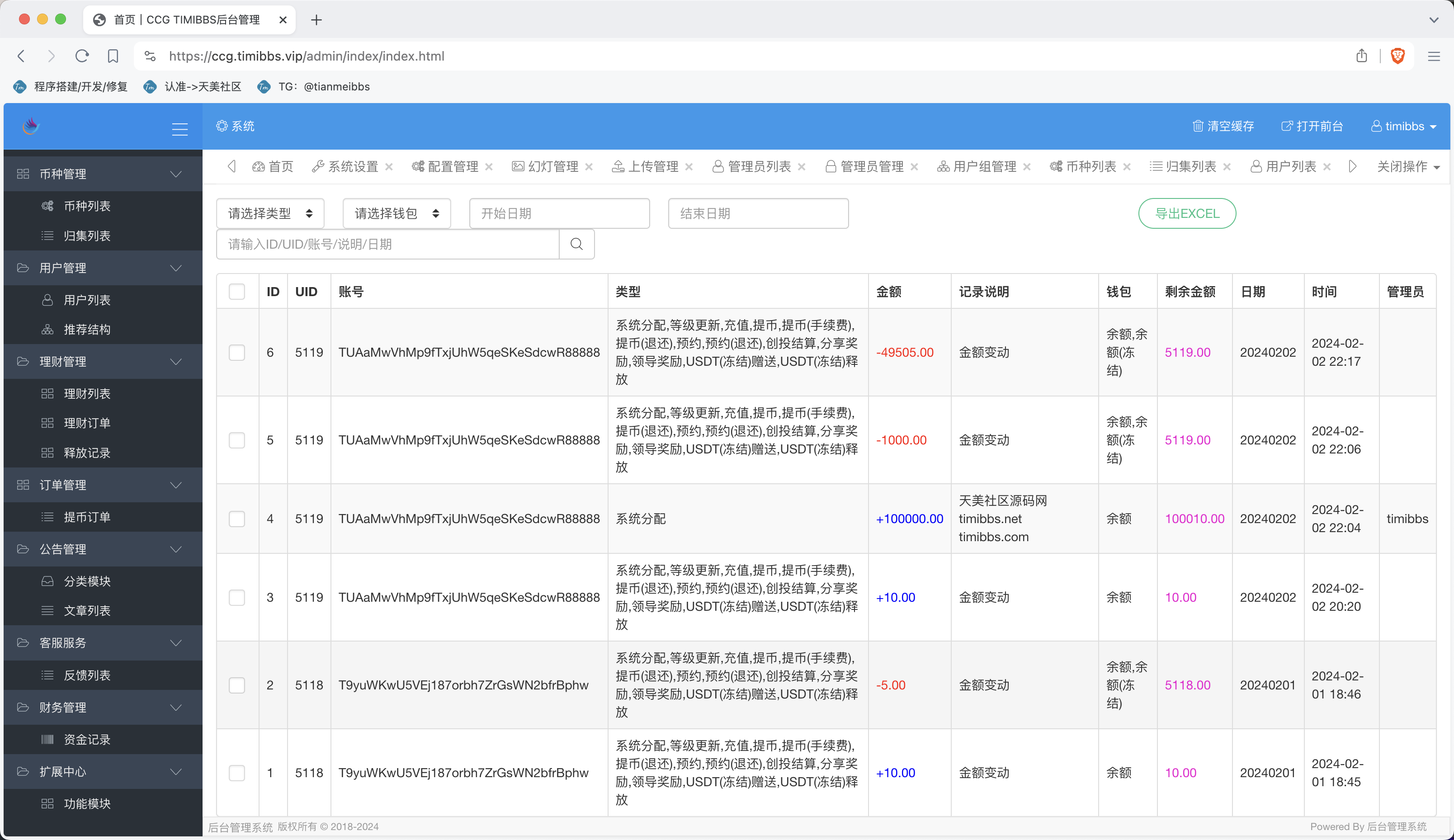Click the ID/UID/账号 search input field
Image resolution: width=1454 pixels, height=840 pixels.
coord(387,244)
